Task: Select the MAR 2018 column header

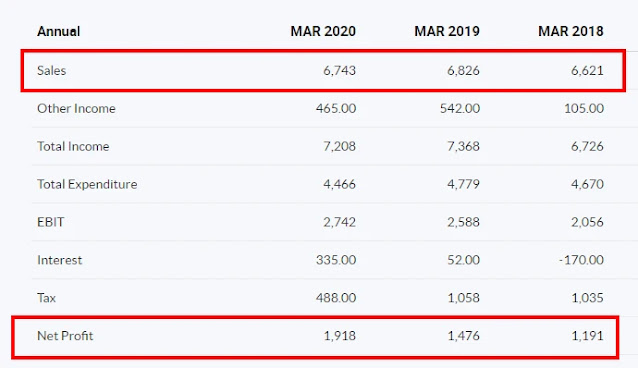Action: (x=570, y=31)
